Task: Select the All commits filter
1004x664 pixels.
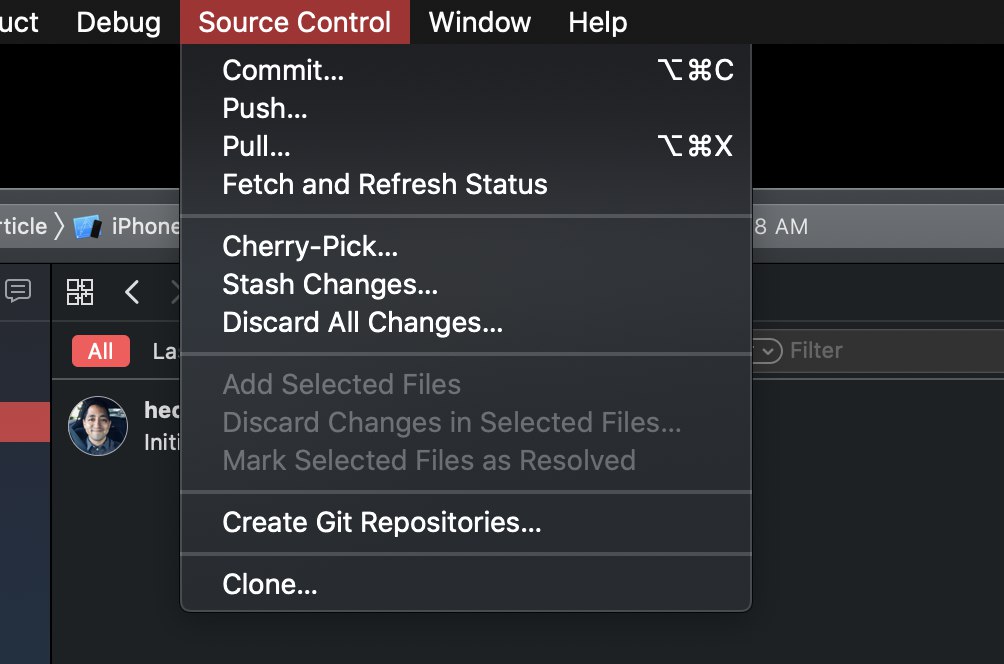Action: 100,351
